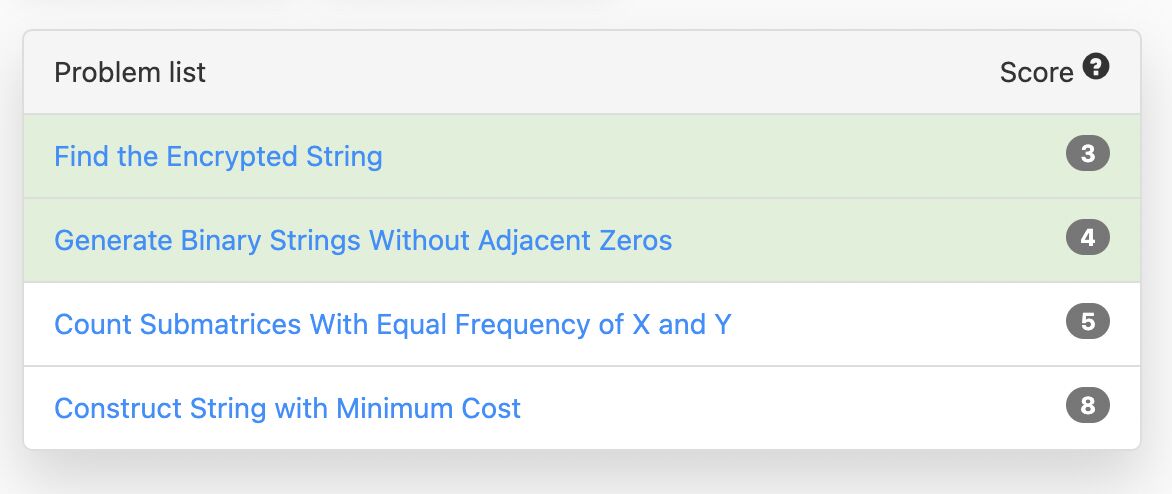Click blank header area between Problem list and Score

600,73
